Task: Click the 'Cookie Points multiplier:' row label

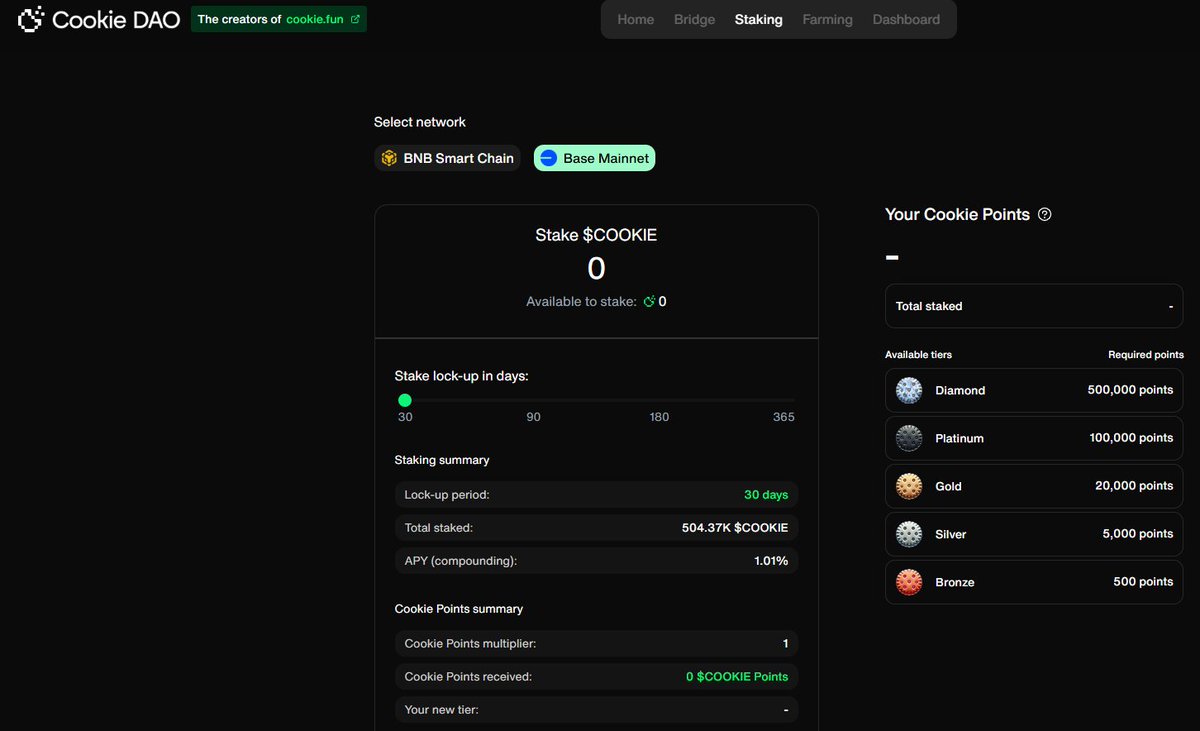Action: (470, 644)
